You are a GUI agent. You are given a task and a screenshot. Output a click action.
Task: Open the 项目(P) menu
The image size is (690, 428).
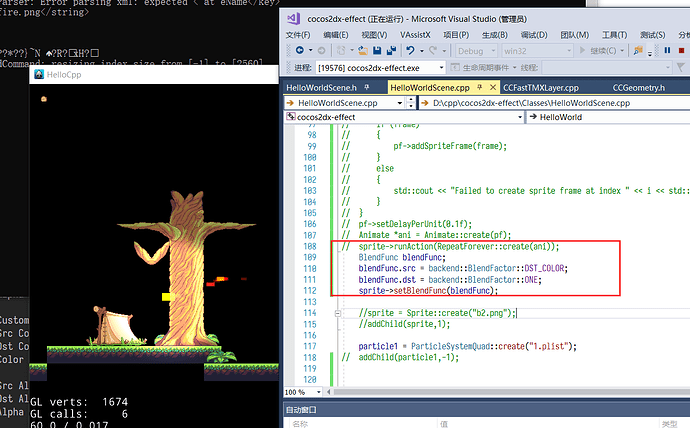[x=456, y=35]
